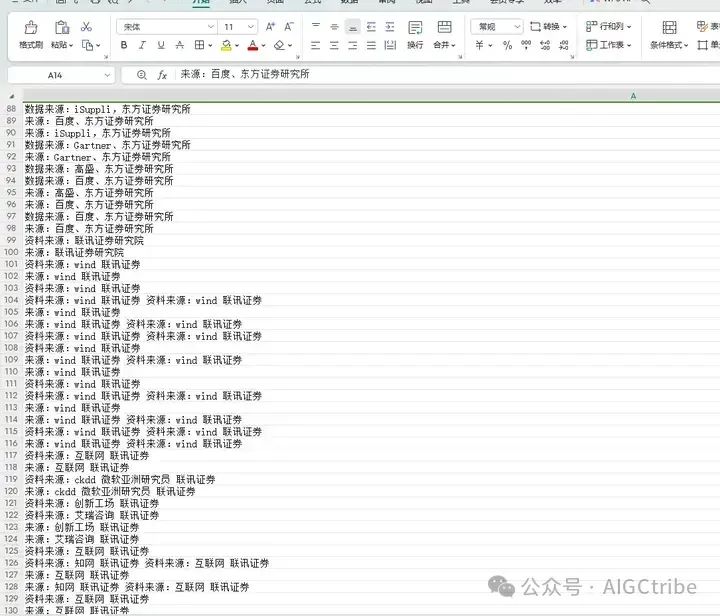Expand the currency format arrow
This screenshot has height=616, width=720.
490,45
